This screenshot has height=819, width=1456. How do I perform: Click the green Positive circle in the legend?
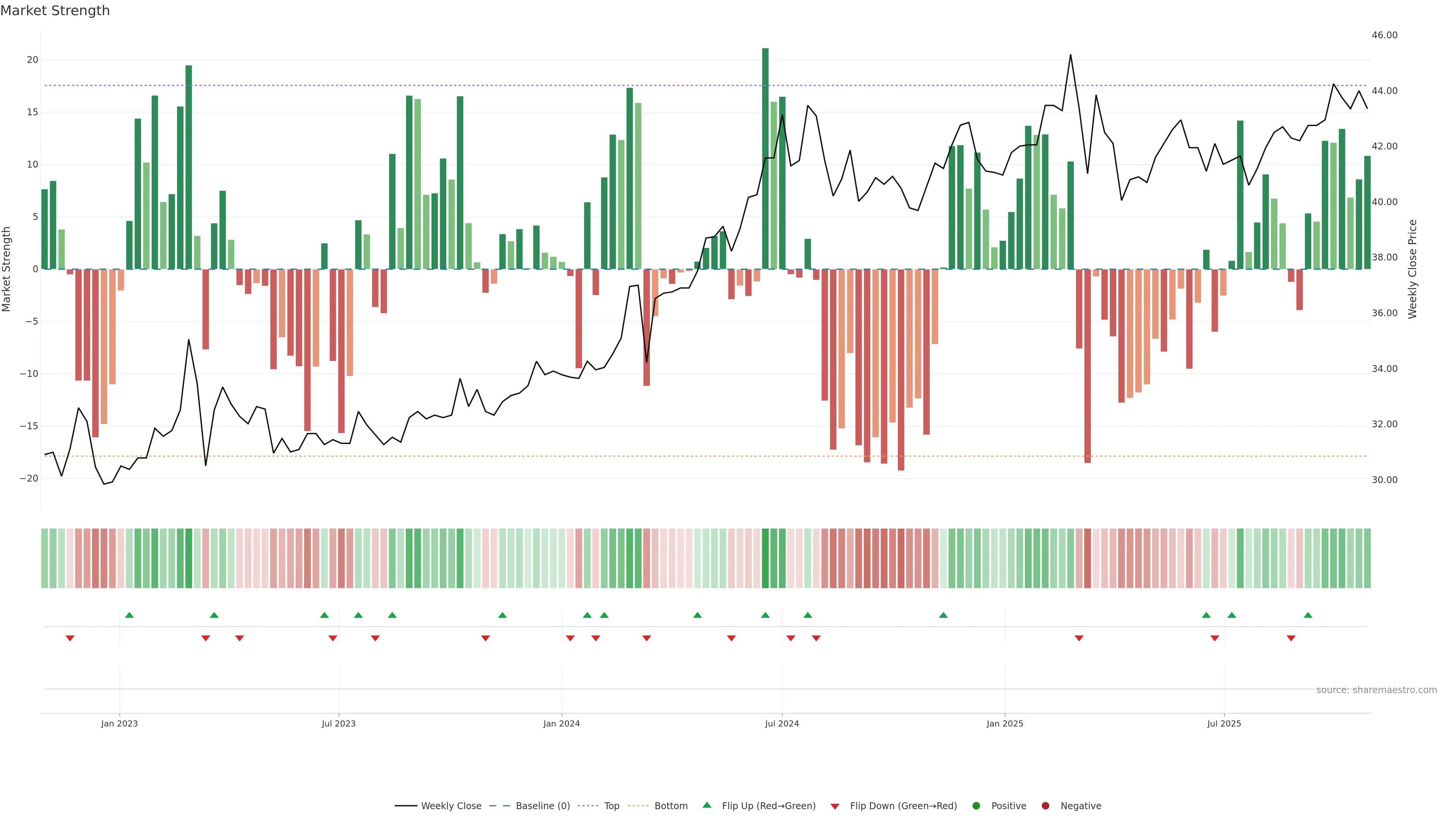tap(976, 806)
